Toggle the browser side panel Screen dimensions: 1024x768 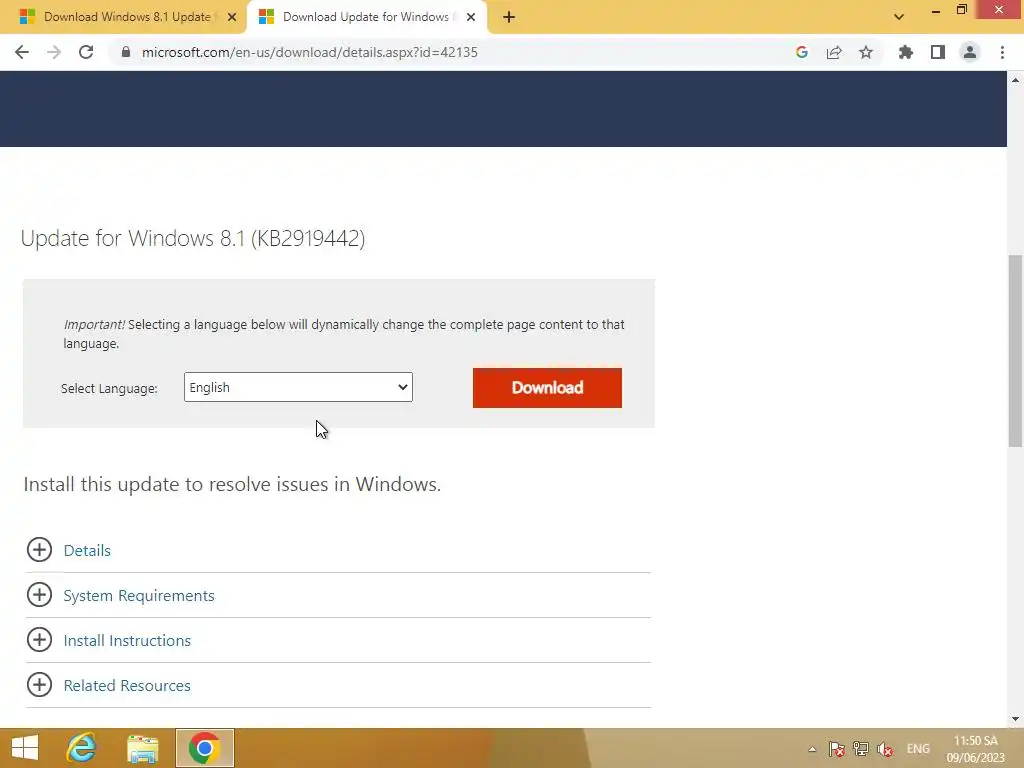(938, 52)
